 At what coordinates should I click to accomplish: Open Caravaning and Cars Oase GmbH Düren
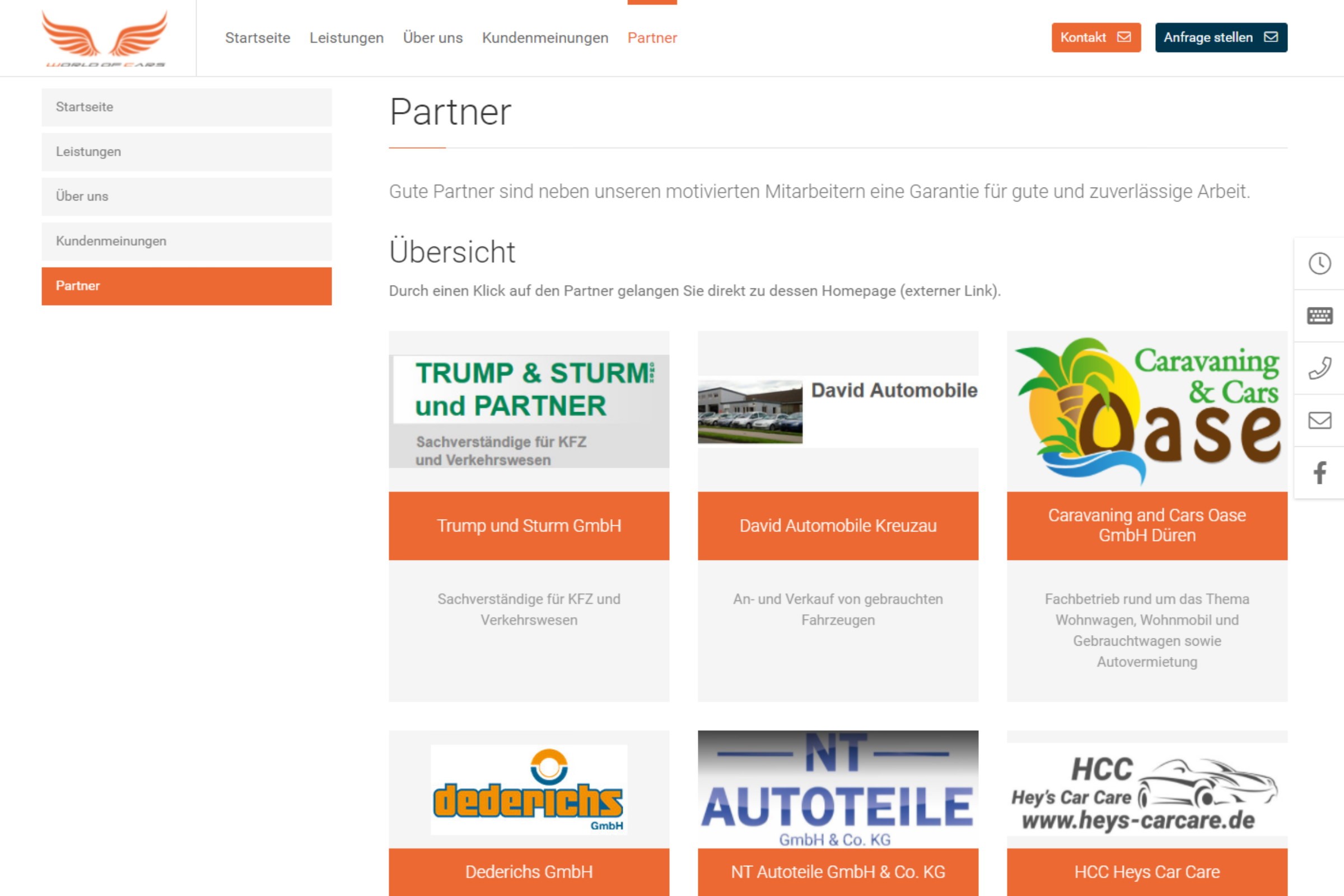[x=1147, y=526]
